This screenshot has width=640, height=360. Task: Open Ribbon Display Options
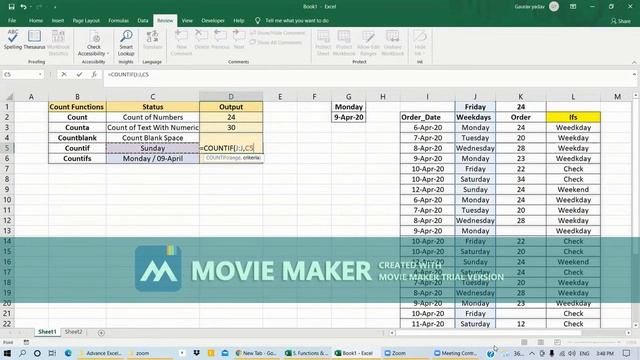[573, 7]
